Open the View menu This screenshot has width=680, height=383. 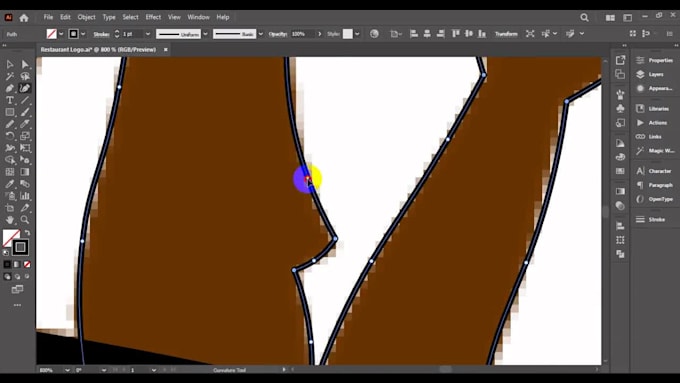[174, 17]
